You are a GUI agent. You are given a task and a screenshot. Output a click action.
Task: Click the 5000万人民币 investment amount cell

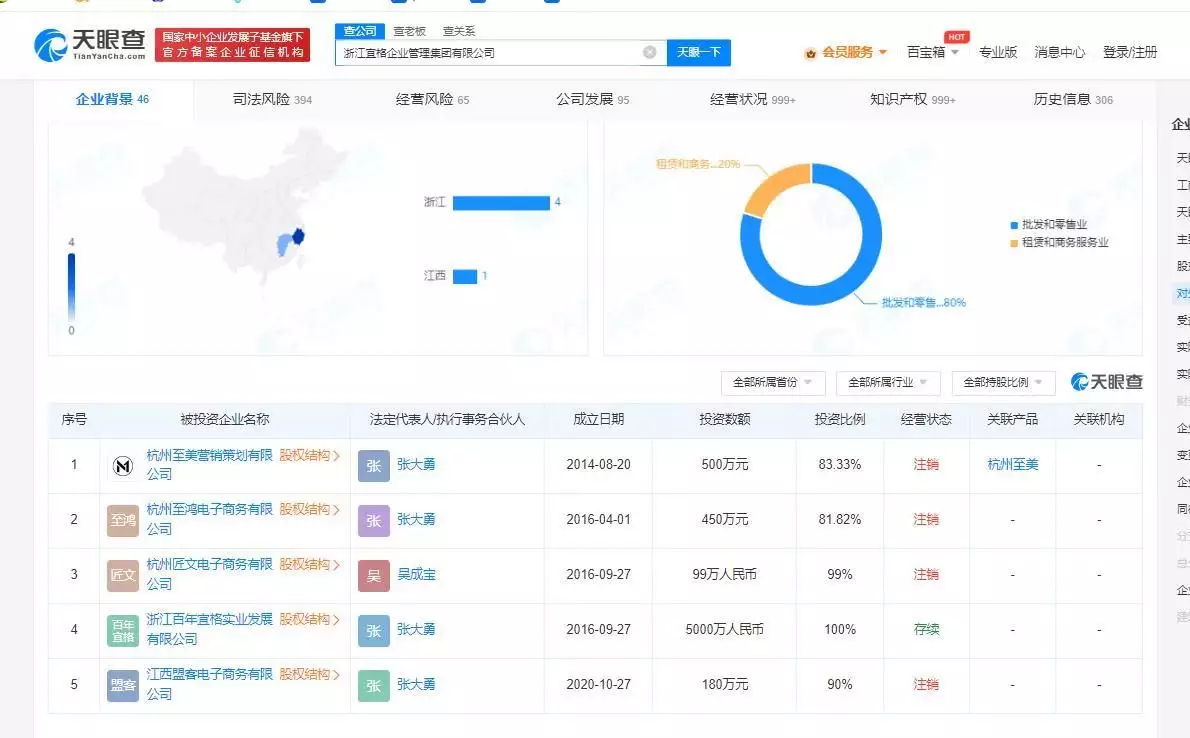pyautogui.click(x=724, y=629)
